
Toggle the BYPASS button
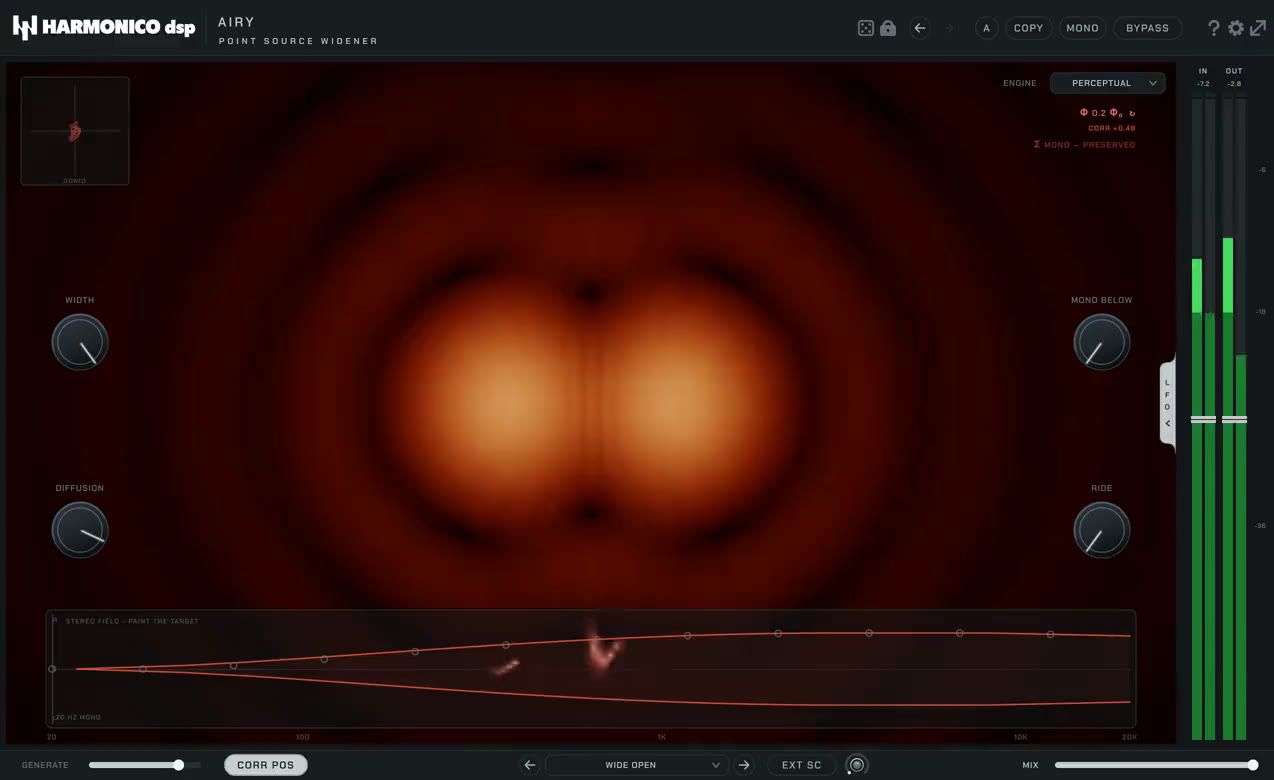coord(1147,28)
